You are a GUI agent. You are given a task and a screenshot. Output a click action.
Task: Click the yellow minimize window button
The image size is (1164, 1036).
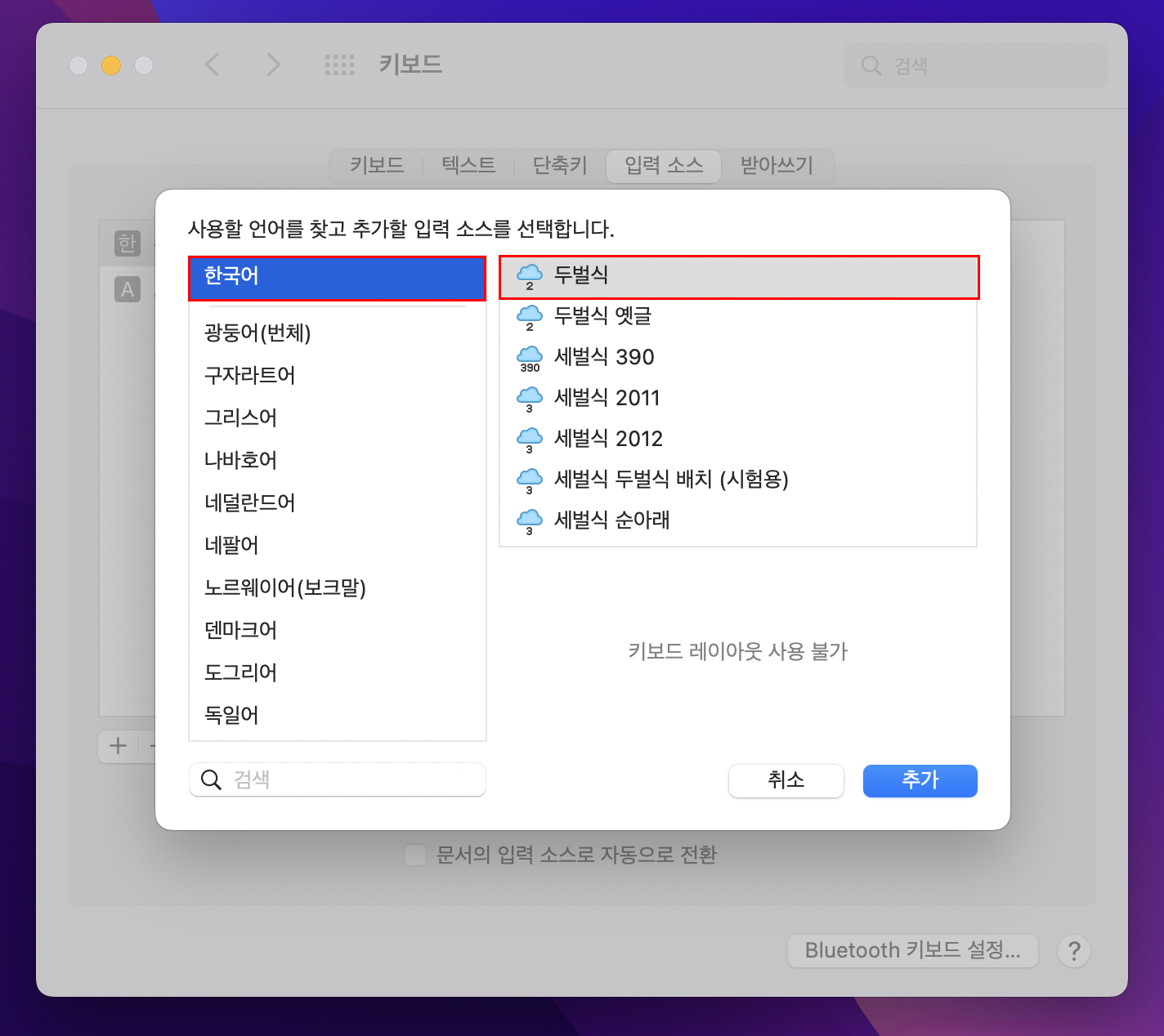[x=111, y=65]
